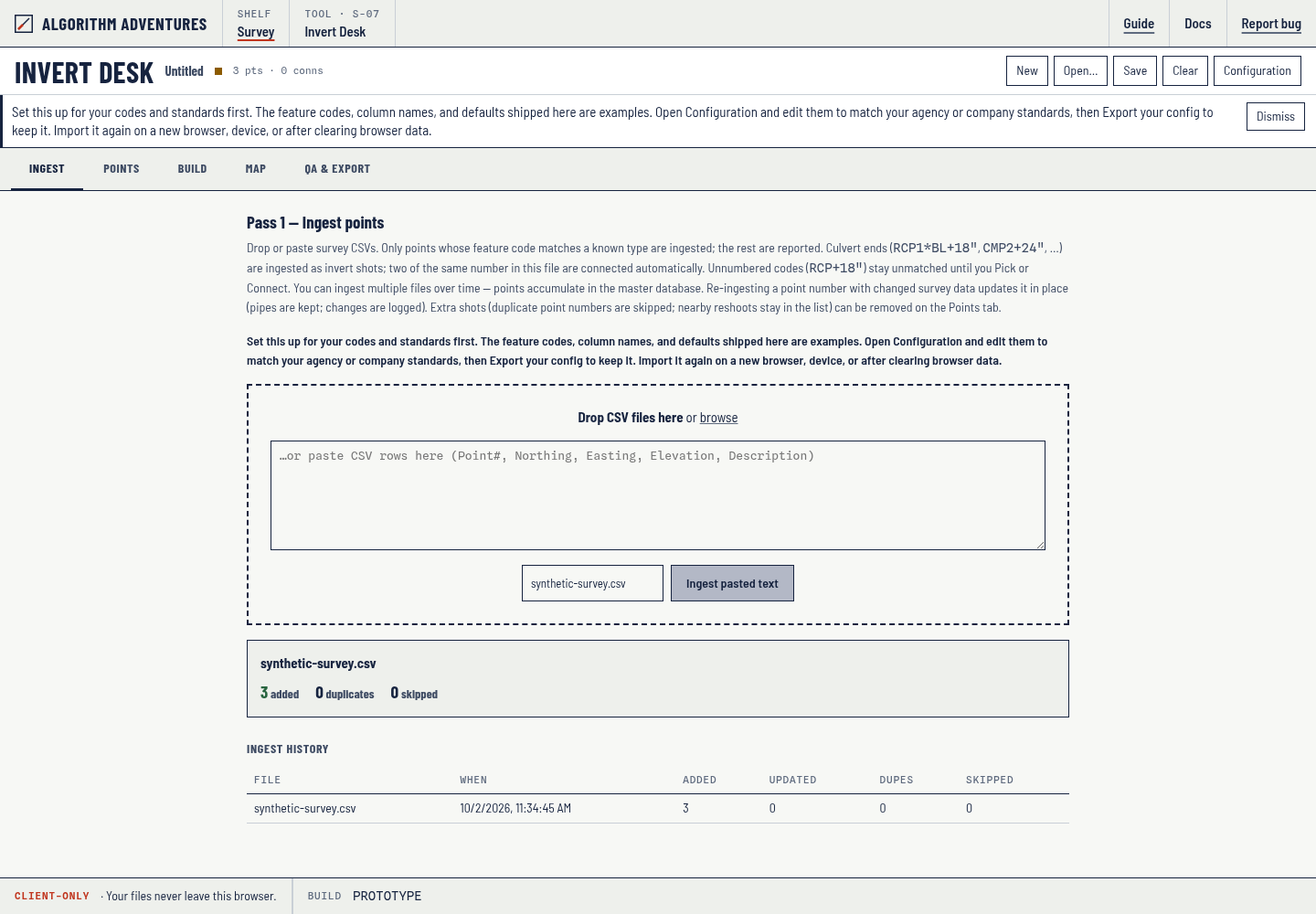Click the synthetic-survey.csv filename field

click(x=592, y=583)
